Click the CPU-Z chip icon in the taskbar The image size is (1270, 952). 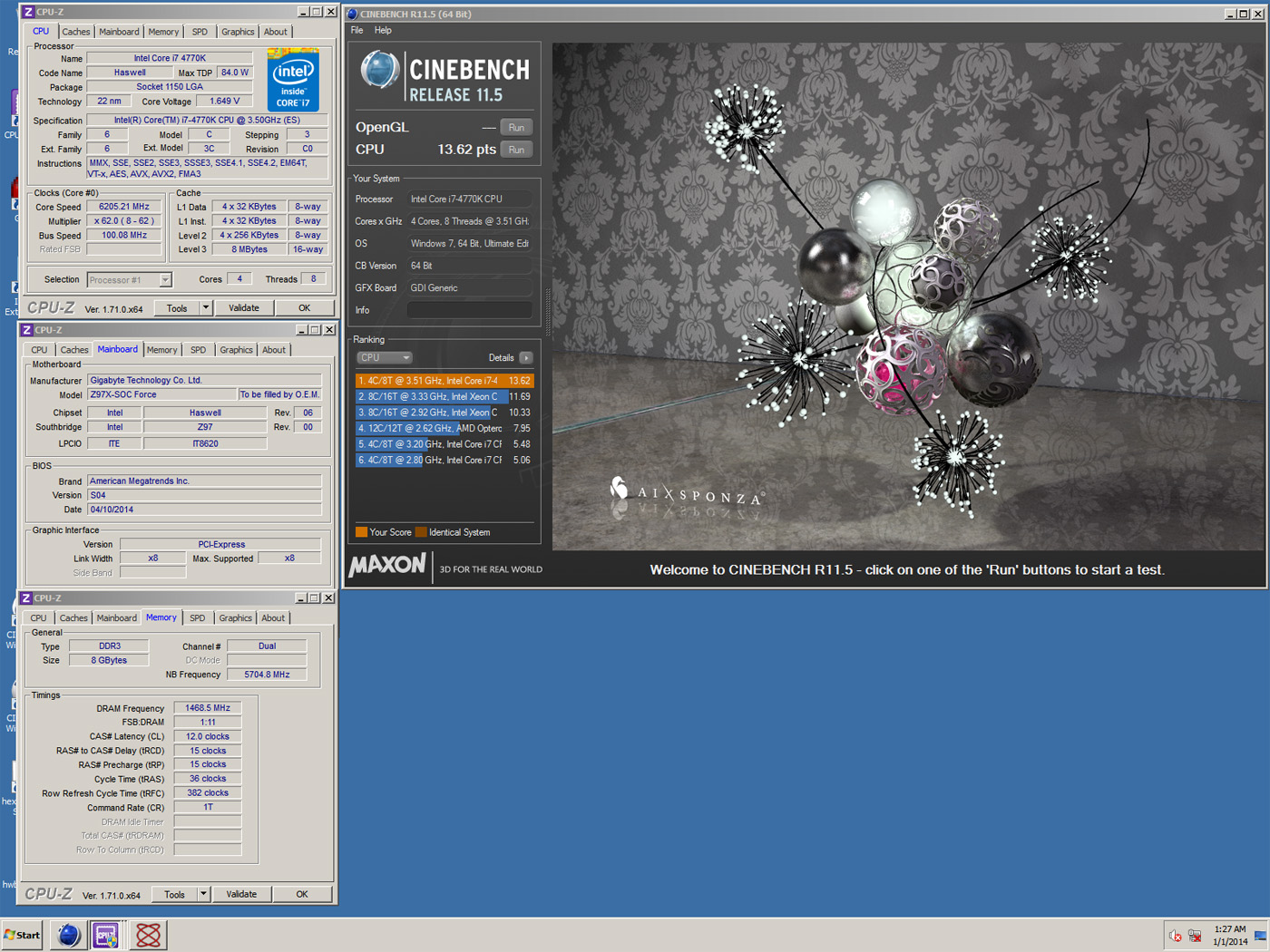(106, 935)
